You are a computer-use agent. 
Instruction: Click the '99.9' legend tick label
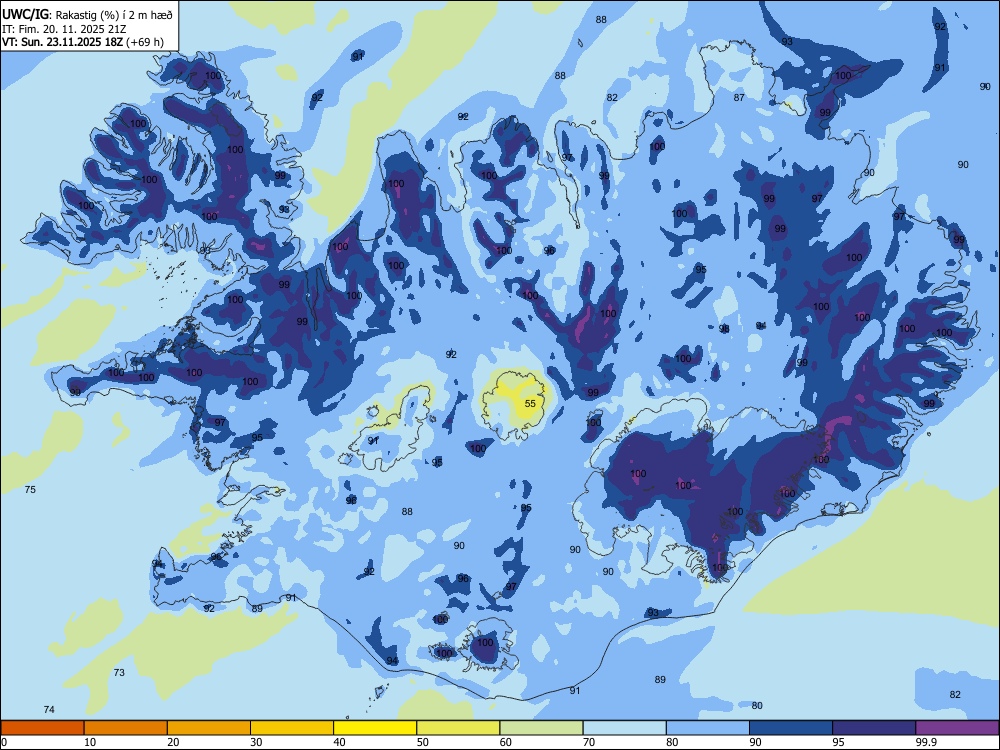tap(925, 742)
